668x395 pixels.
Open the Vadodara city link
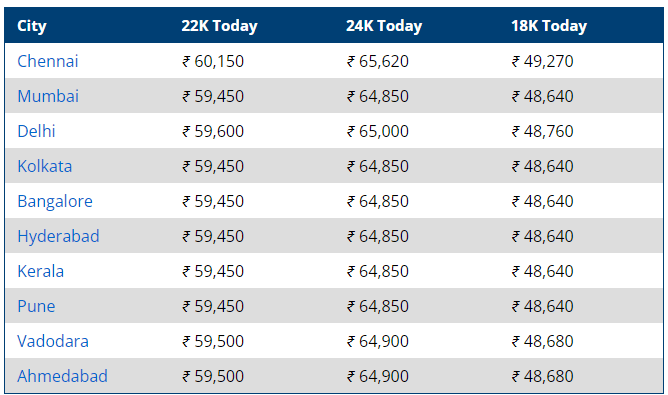53,341
